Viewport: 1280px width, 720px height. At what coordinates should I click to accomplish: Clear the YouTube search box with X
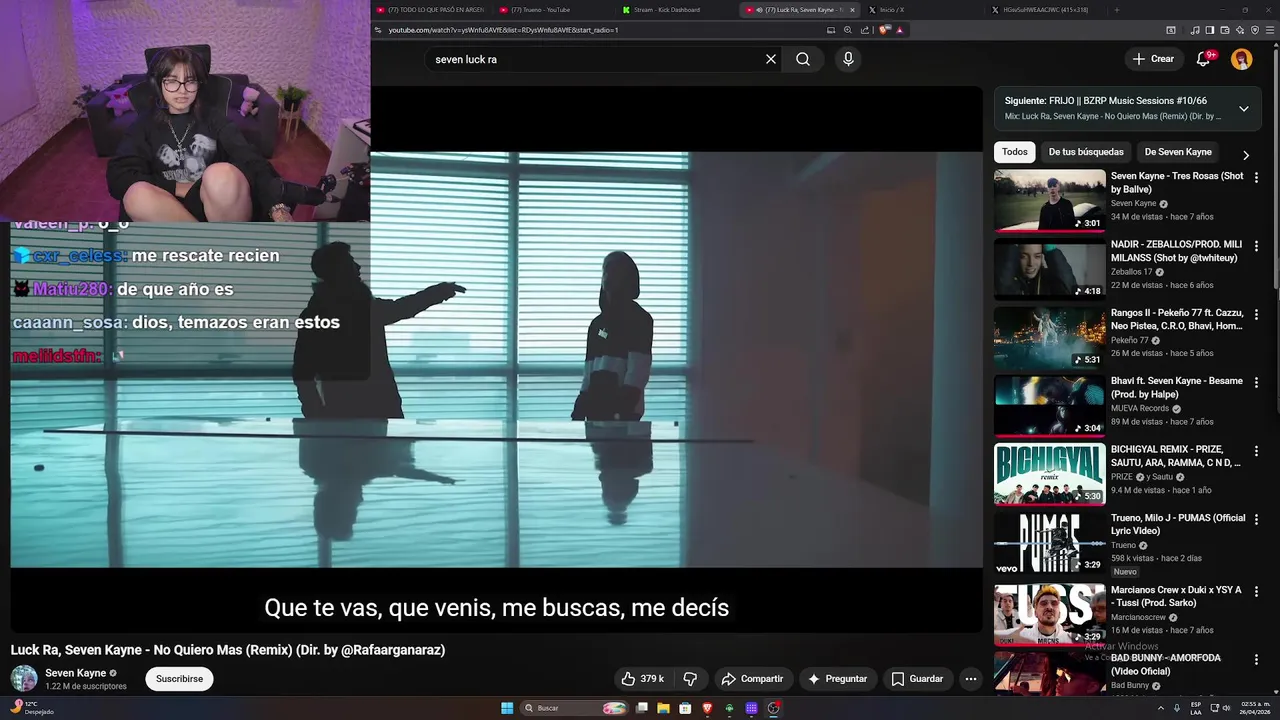coord(771,59)
